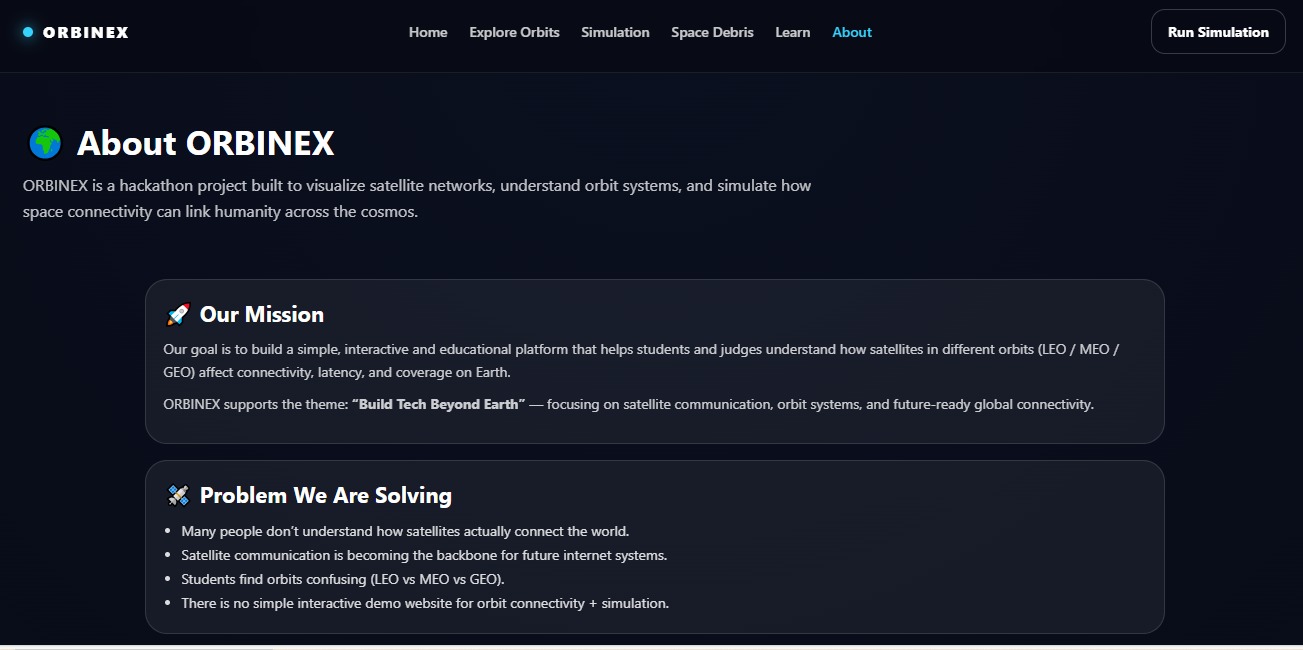Click the globe emoji beside About ORBINEX

click(45, 143)
